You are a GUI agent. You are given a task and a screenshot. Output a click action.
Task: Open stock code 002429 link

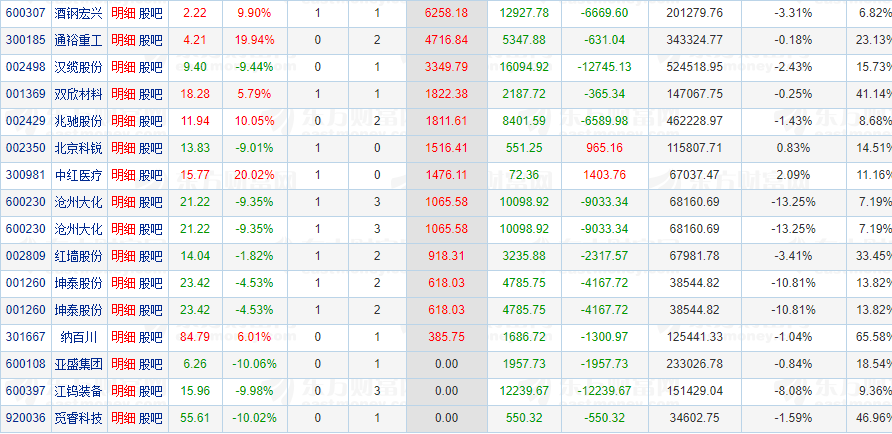pyautogui.click(x=25, y=121)
